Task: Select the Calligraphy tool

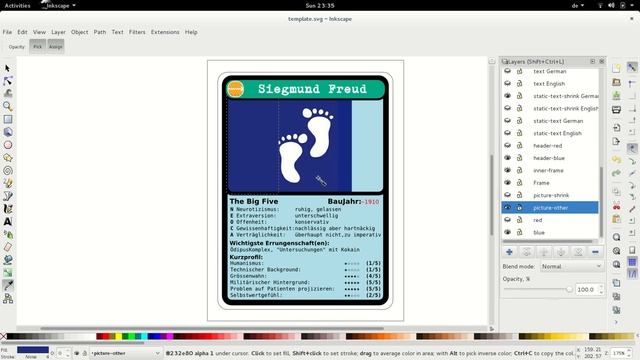Action: click(7, 209)
